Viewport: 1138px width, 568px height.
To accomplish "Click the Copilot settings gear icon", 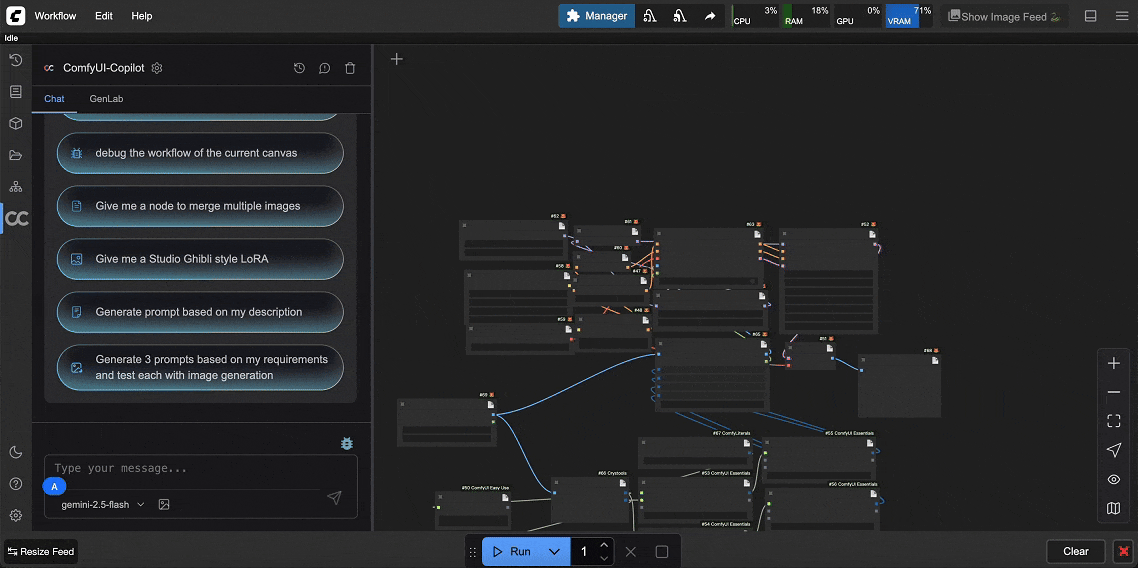I will tap(157, 67).
